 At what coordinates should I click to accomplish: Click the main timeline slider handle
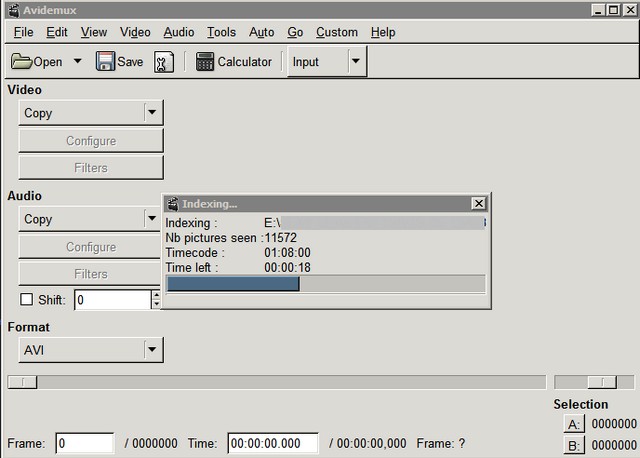pyautogui.click(x=22, y=382)
